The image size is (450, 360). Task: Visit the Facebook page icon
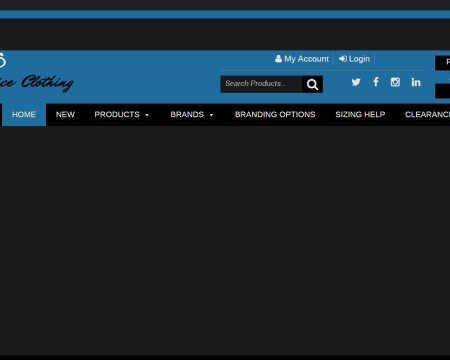[376, 82]
